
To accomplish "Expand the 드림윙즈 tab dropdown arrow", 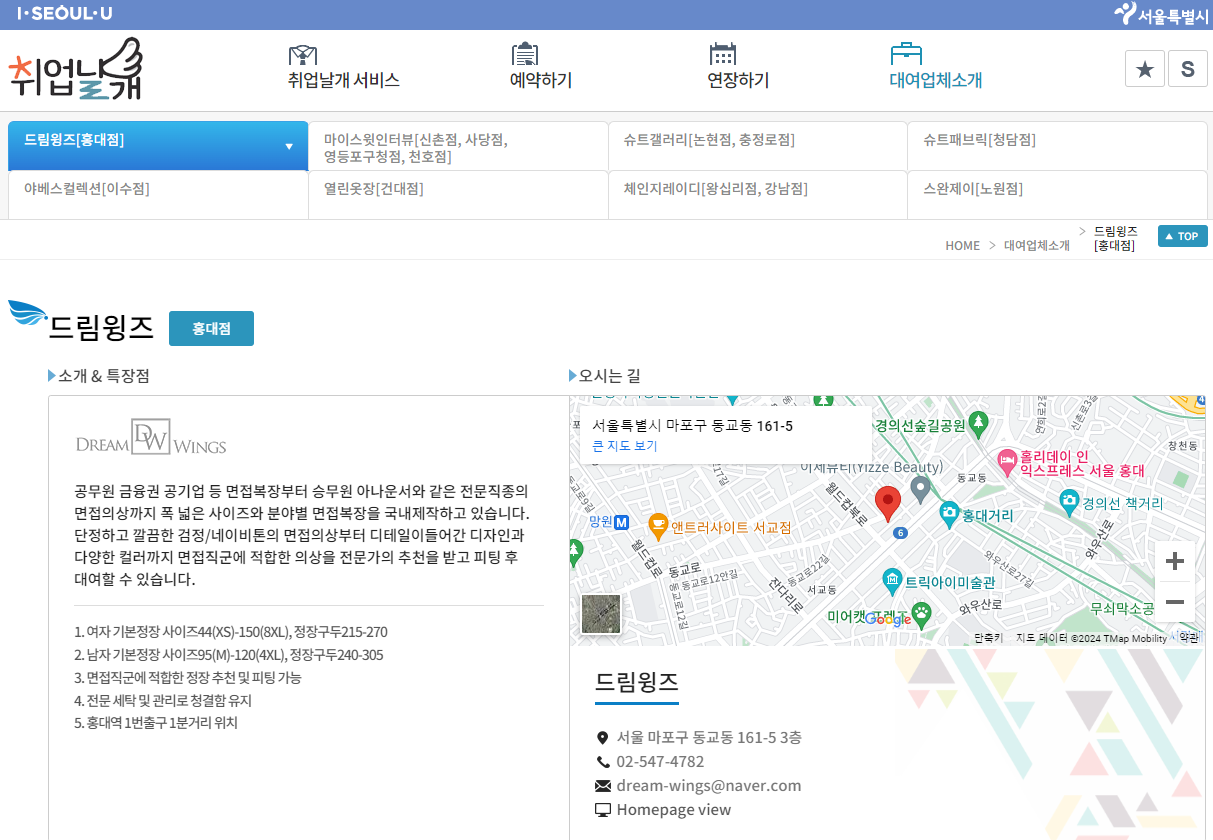I will pyautogui.click(x=289, y=147).
